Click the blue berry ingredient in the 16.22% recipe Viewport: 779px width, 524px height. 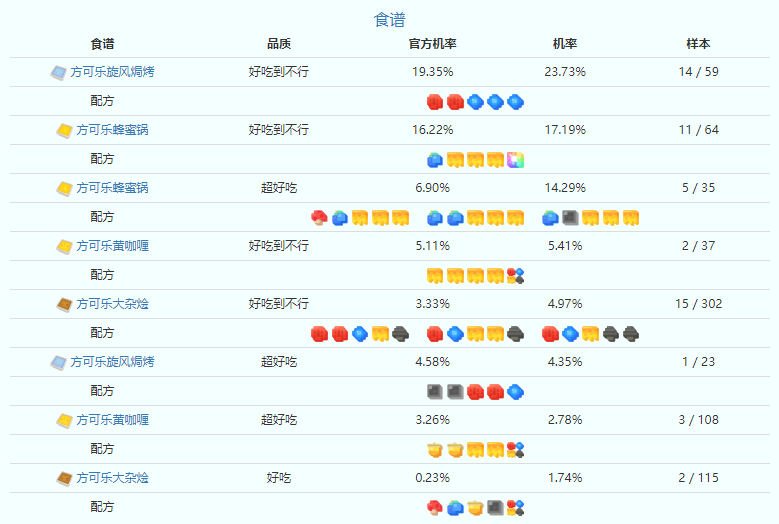pyautogui.click(x=435, y=160)
